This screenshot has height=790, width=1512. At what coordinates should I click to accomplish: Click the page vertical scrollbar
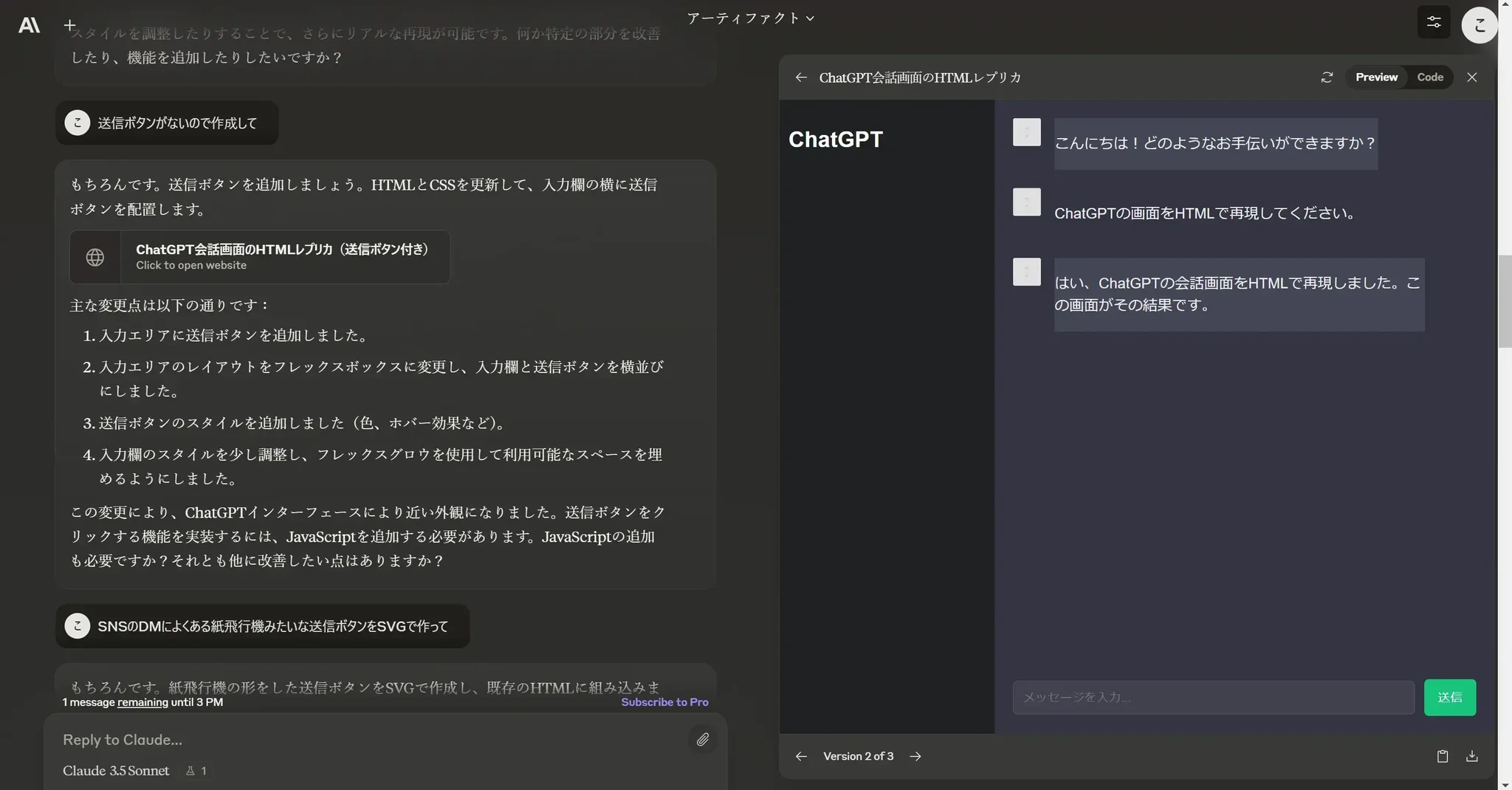tap(1505, 301)
